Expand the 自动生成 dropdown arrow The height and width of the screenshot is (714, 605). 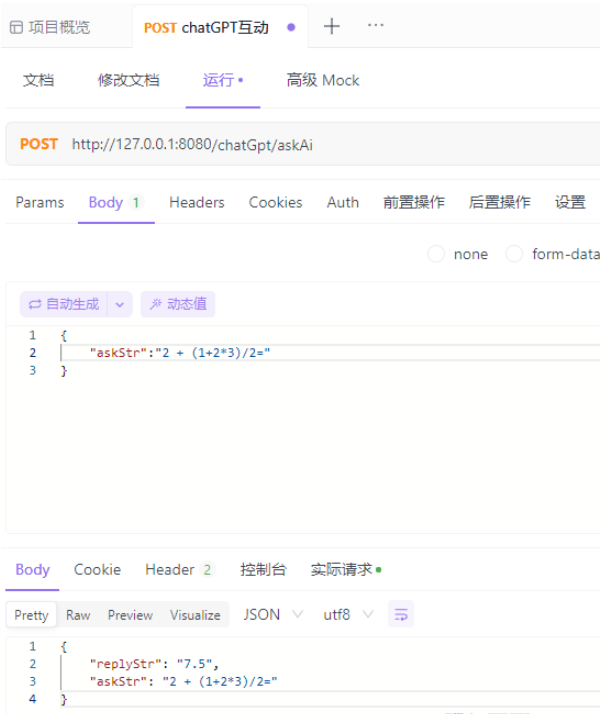point(120,304)
